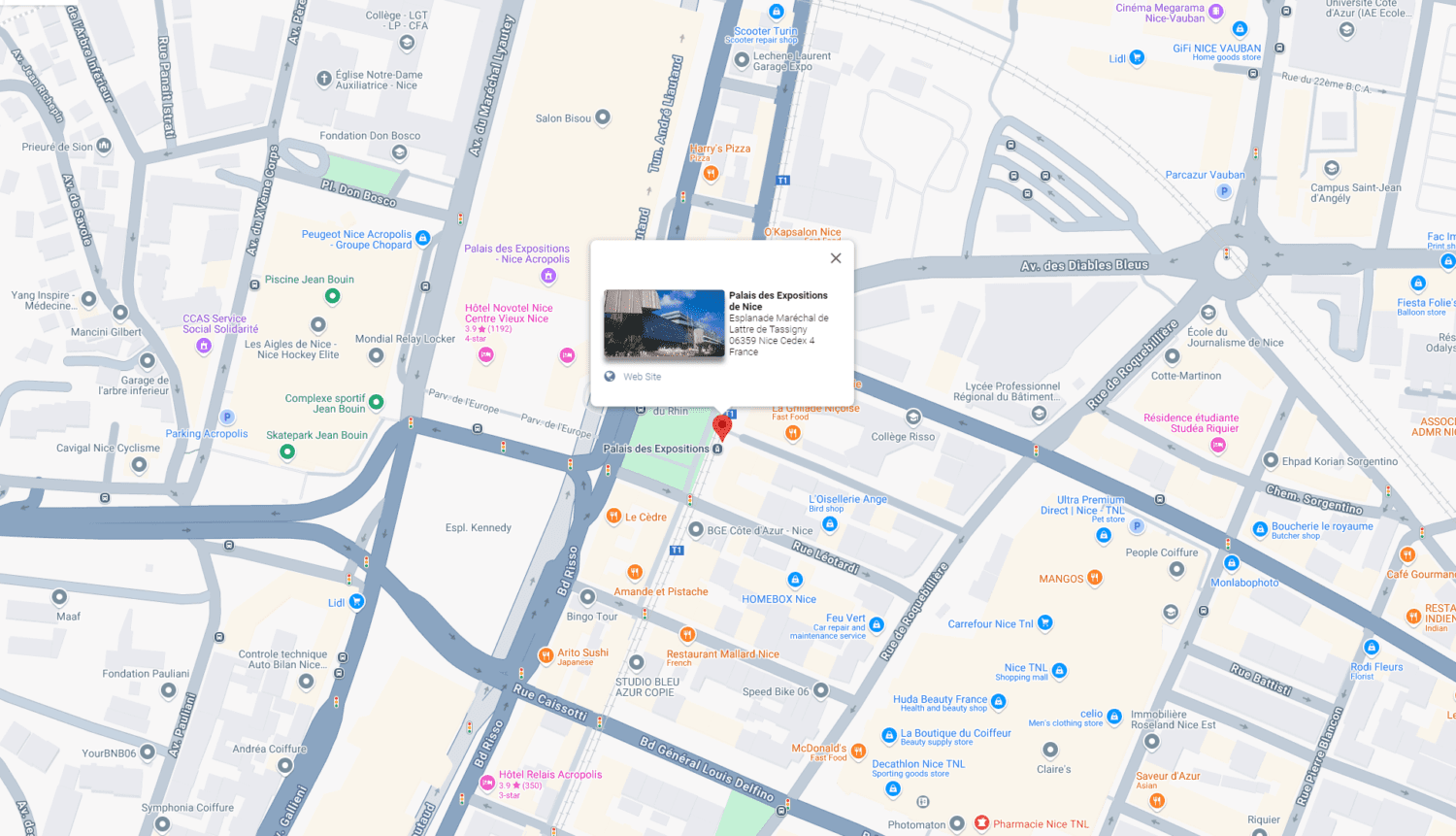Click the Piscine Jean Bouin green marker
1456x836 pixels.
333,296
